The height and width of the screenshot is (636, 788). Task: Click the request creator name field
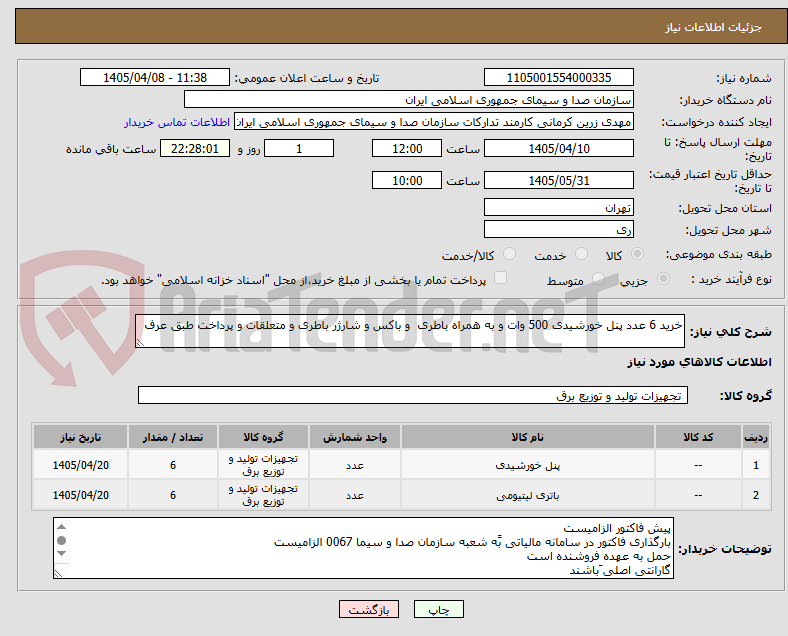click(x=434, y=122)
